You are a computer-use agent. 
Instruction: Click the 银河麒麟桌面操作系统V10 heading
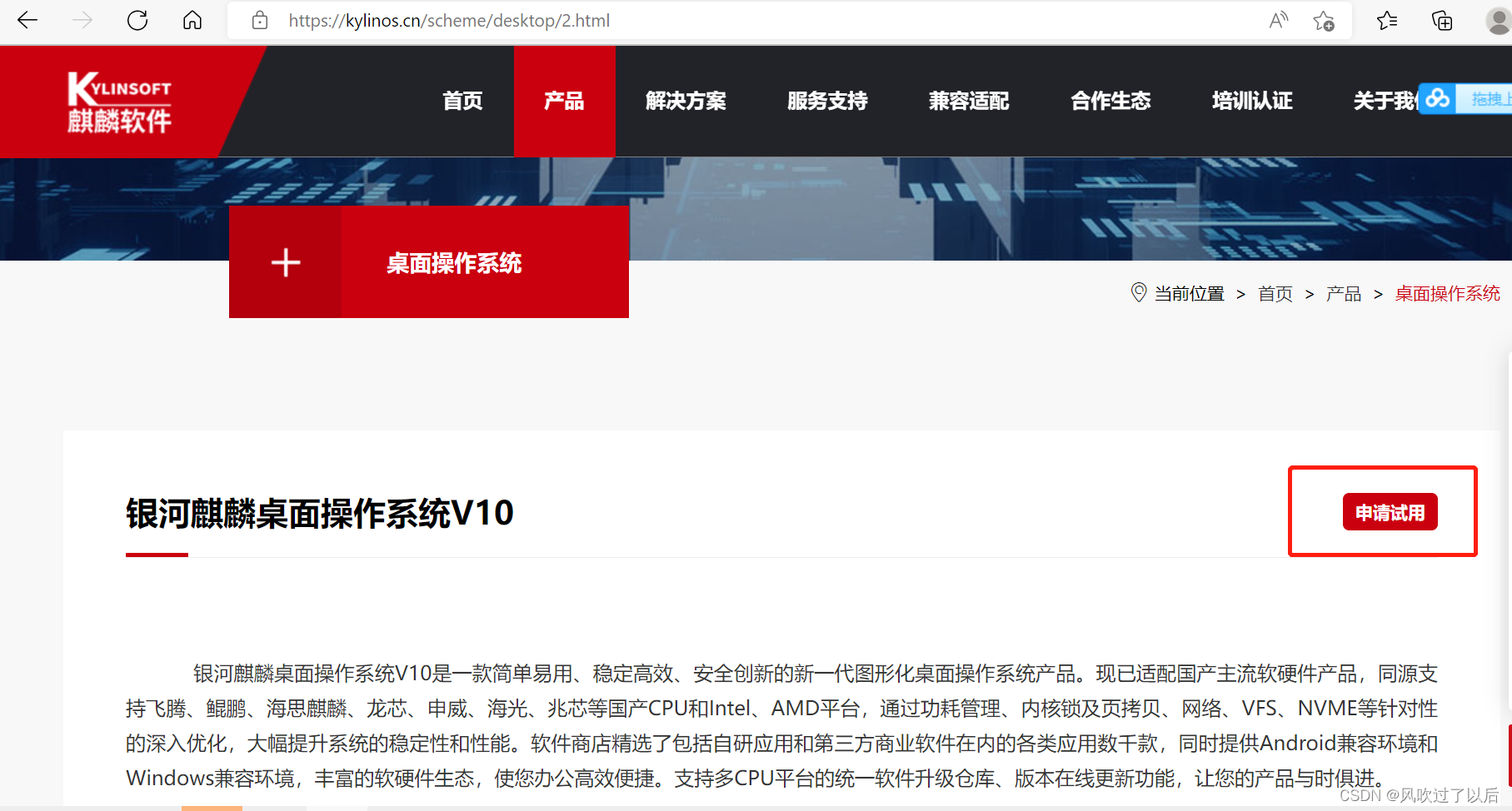point(320,513)
